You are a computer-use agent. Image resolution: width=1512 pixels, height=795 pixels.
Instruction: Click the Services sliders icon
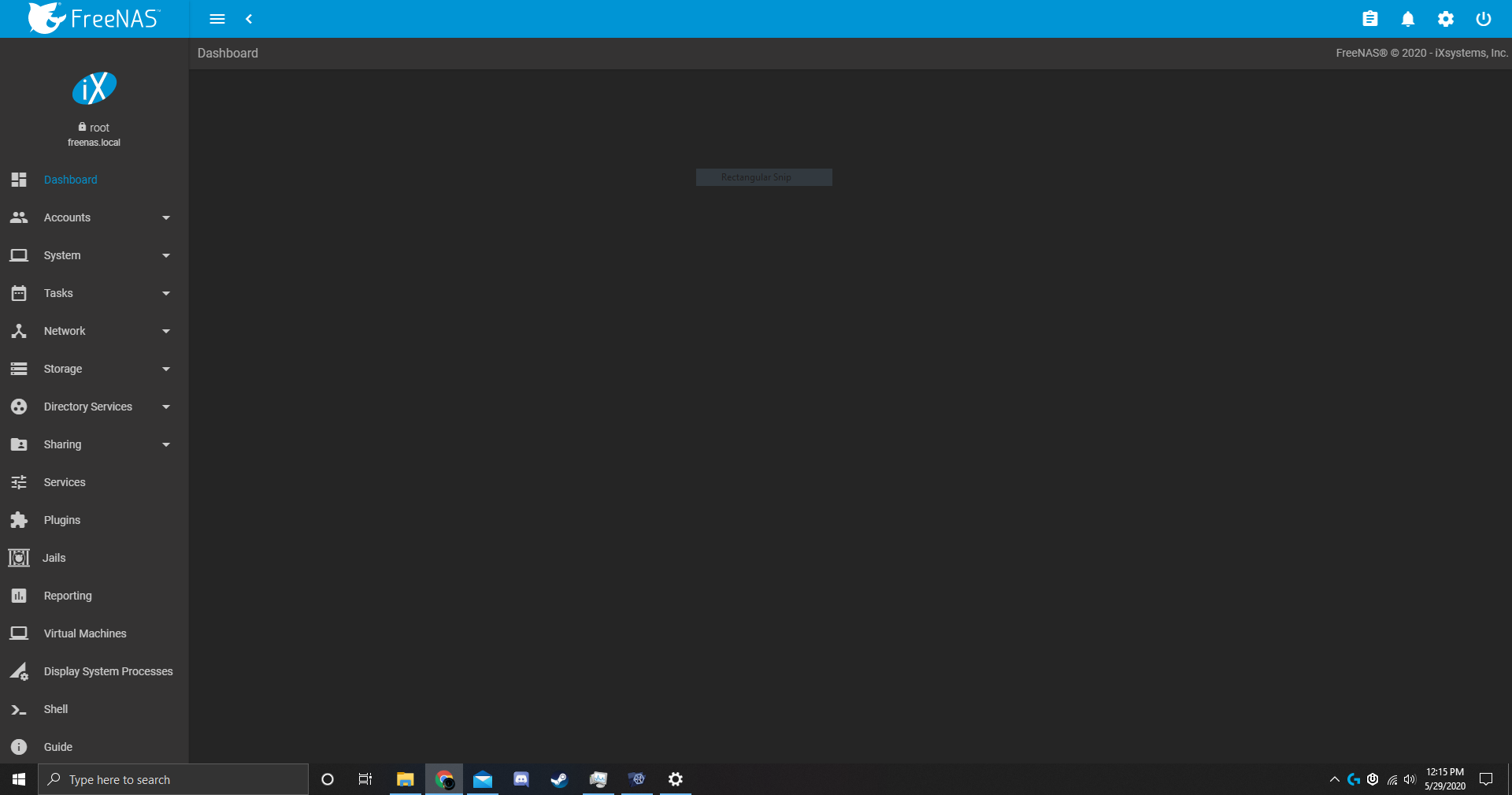19,482
